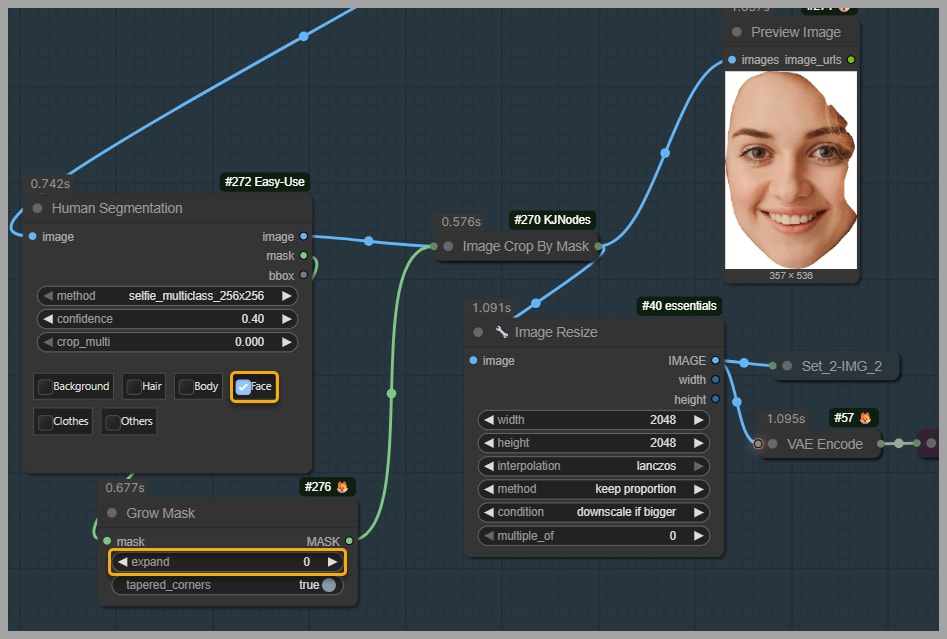Increase the expand value with right arrow
The image size is (947, 639).
click(x=332, y=562)
